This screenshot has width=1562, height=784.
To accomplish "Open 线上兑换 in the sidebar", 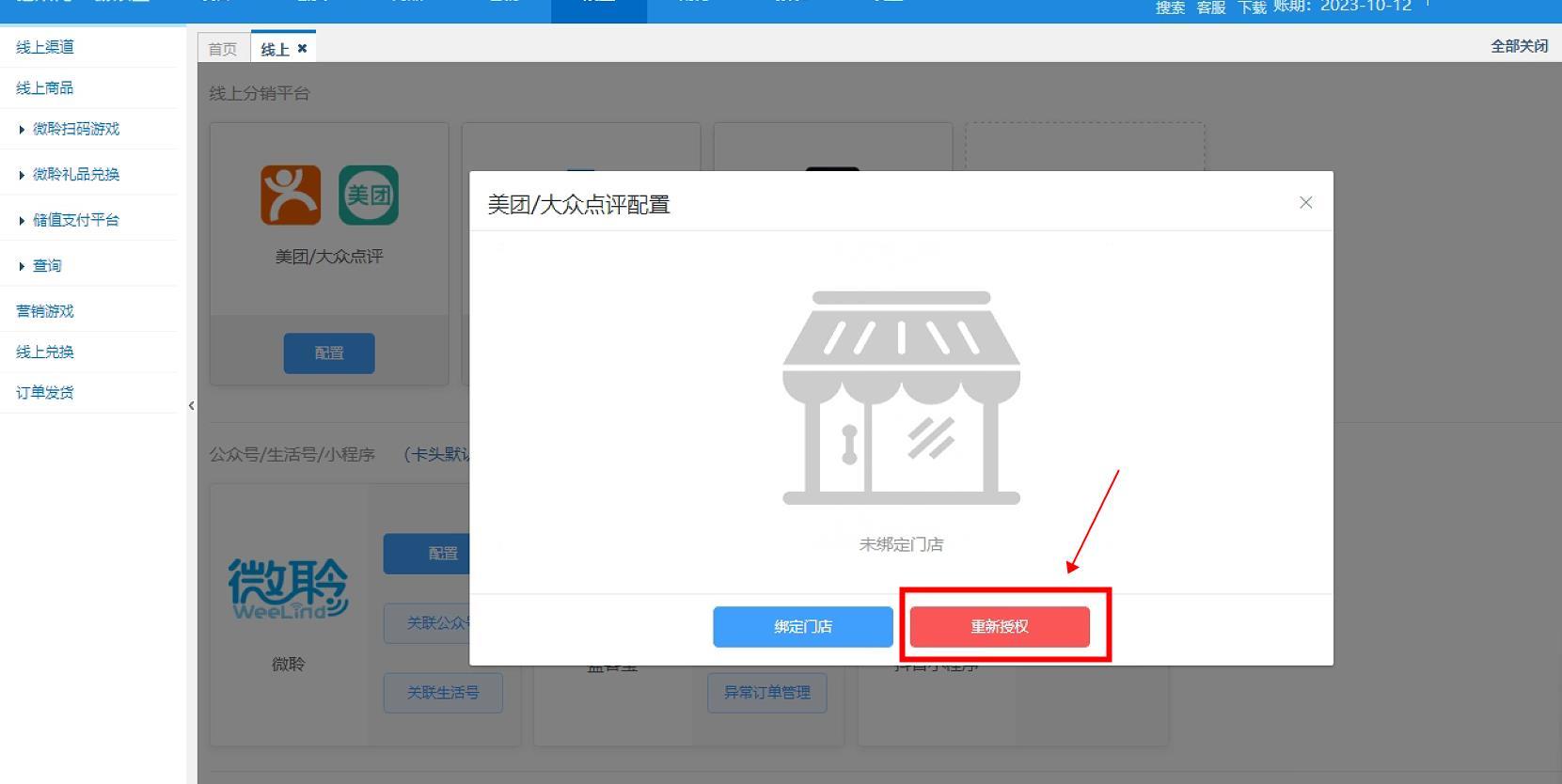I will [x=45, y=353].
